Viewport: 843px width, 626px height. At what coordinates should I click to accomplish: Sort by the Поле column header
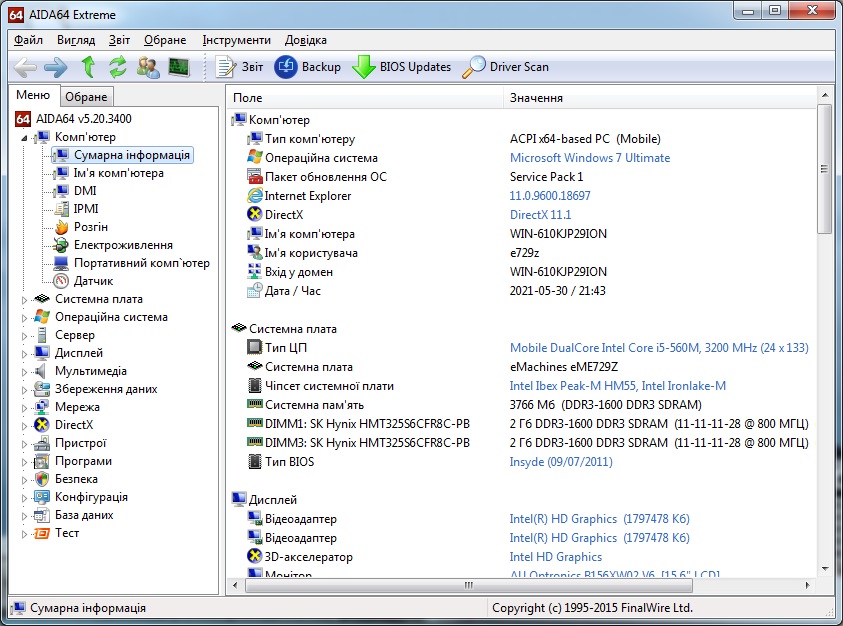(x=366, y=98)
